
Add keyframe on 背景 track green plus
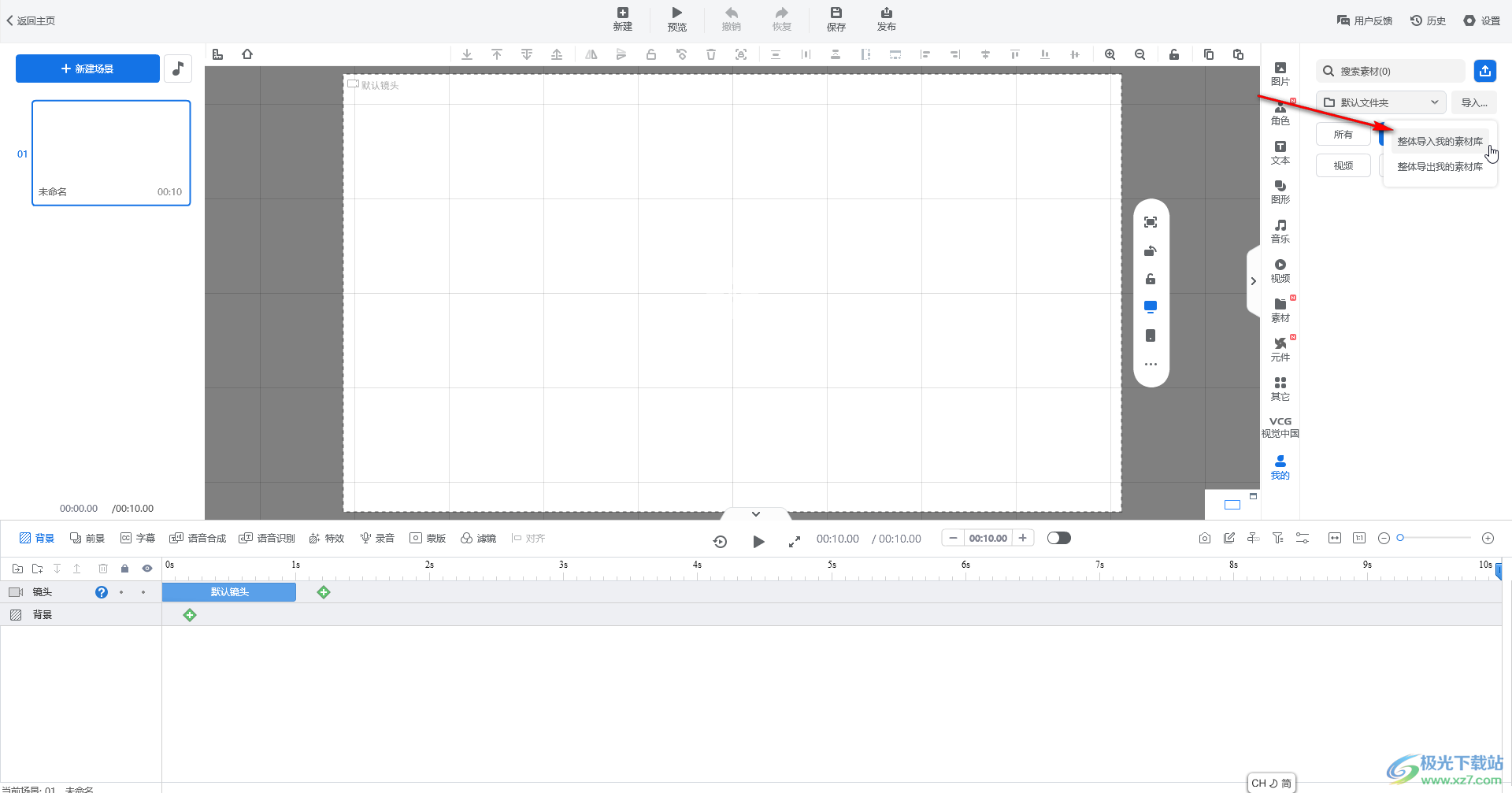pos(189,614)
